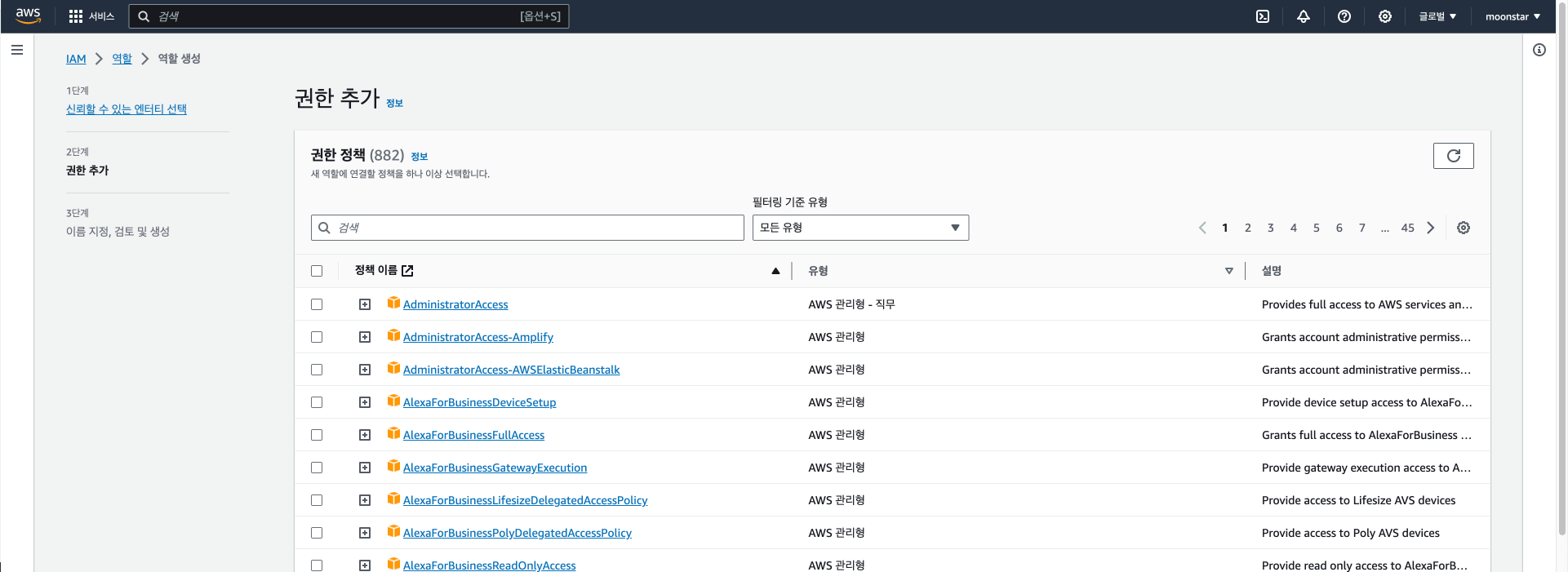
Task: Check the AlexaForBusinessFullAccess checkbox
Action: tap(317, 435)
